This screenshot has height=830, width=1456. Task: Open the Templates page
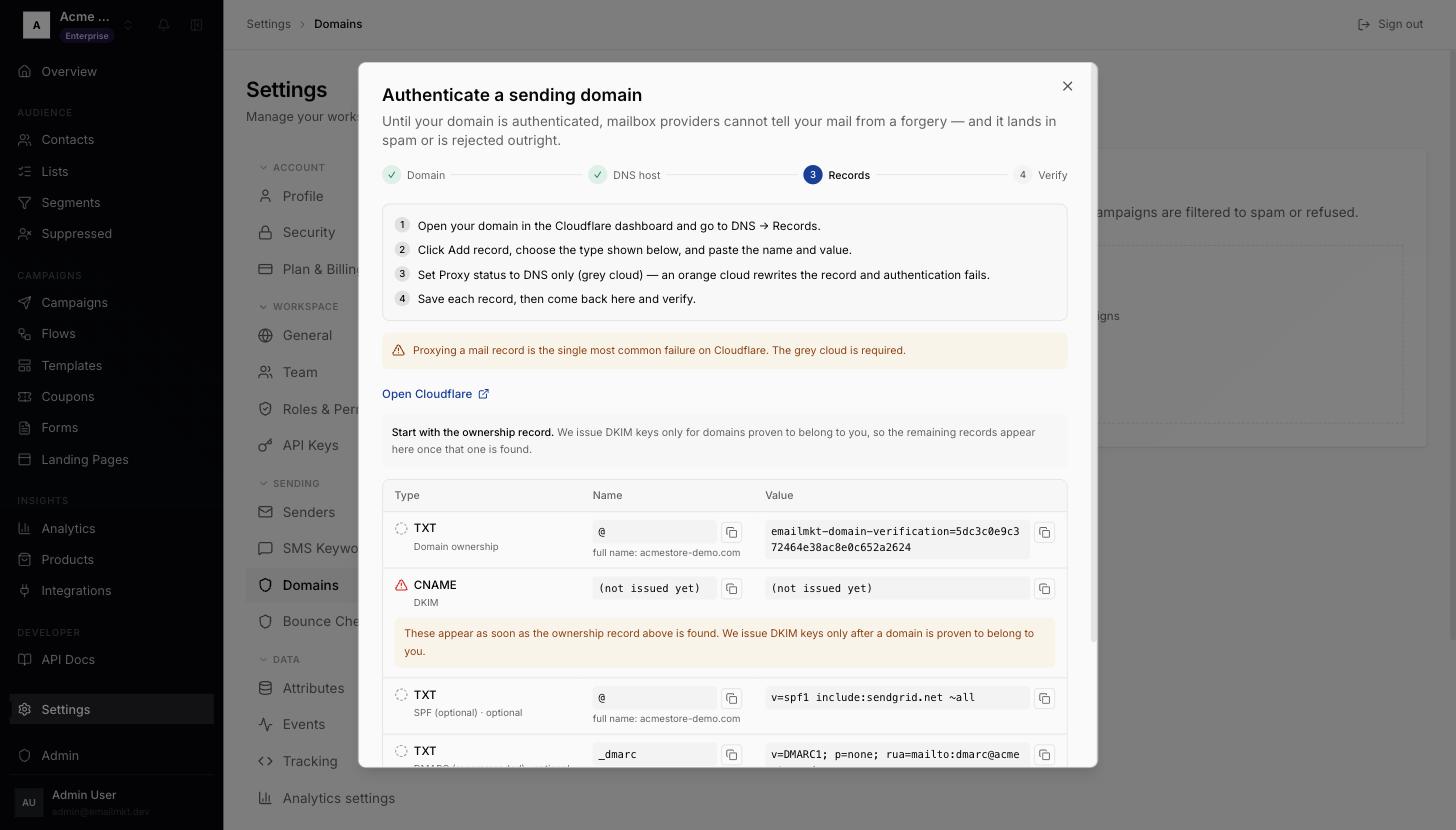pyautogui.click(x=112, y=365)
